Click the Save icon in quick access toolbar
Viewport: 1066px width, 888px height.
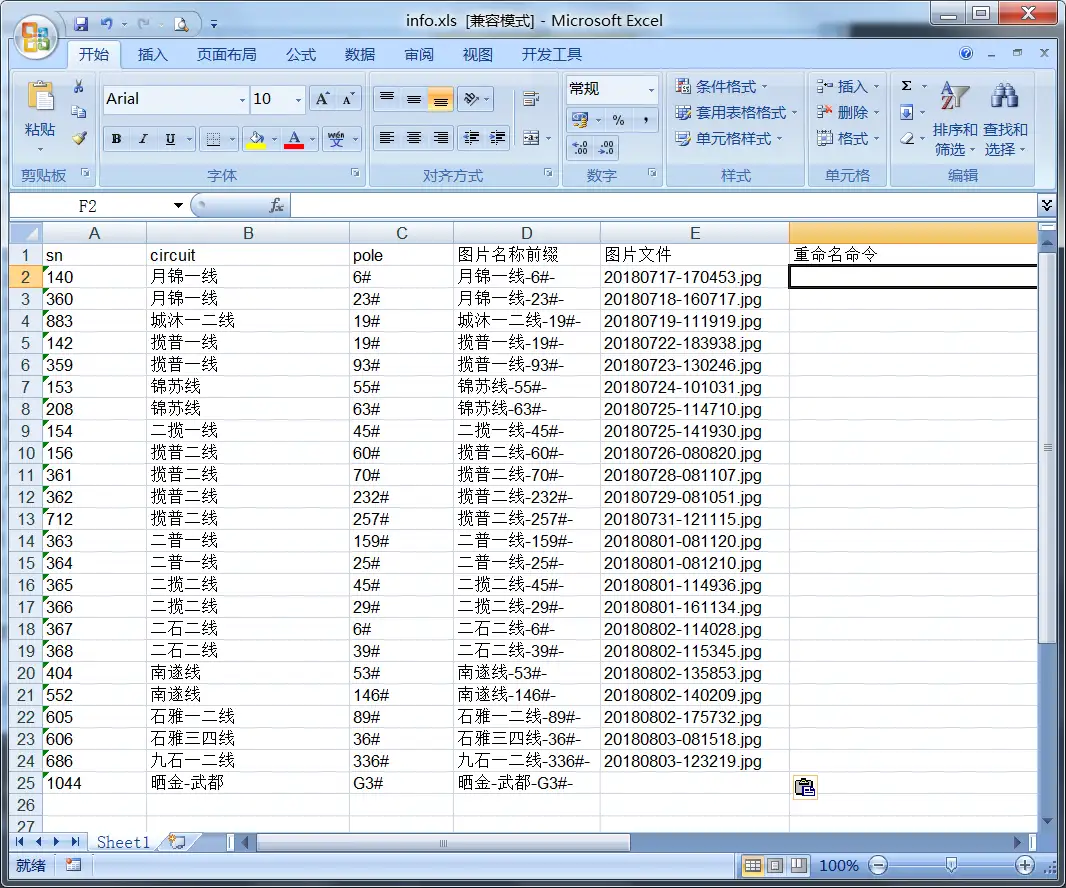click(x=81, y=22)
